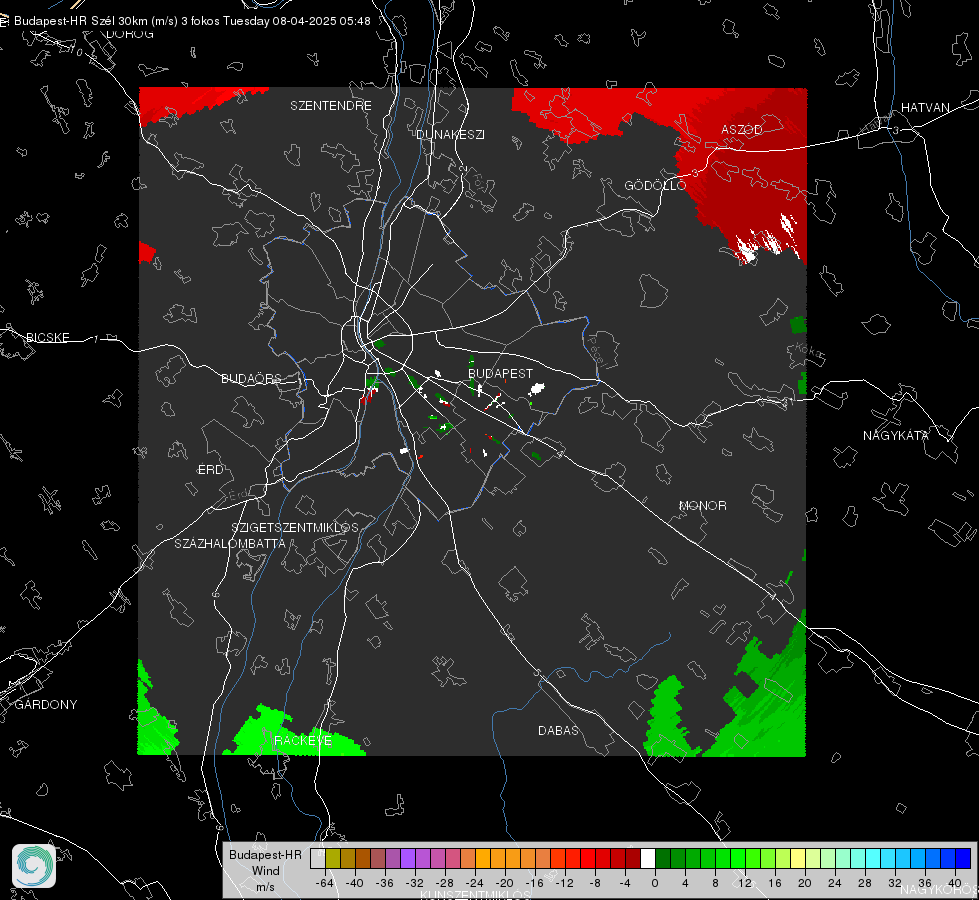This screenshot has width=979, height=900.
Task: Click the BUDAÖRS town label
Action: coord(252,378)
